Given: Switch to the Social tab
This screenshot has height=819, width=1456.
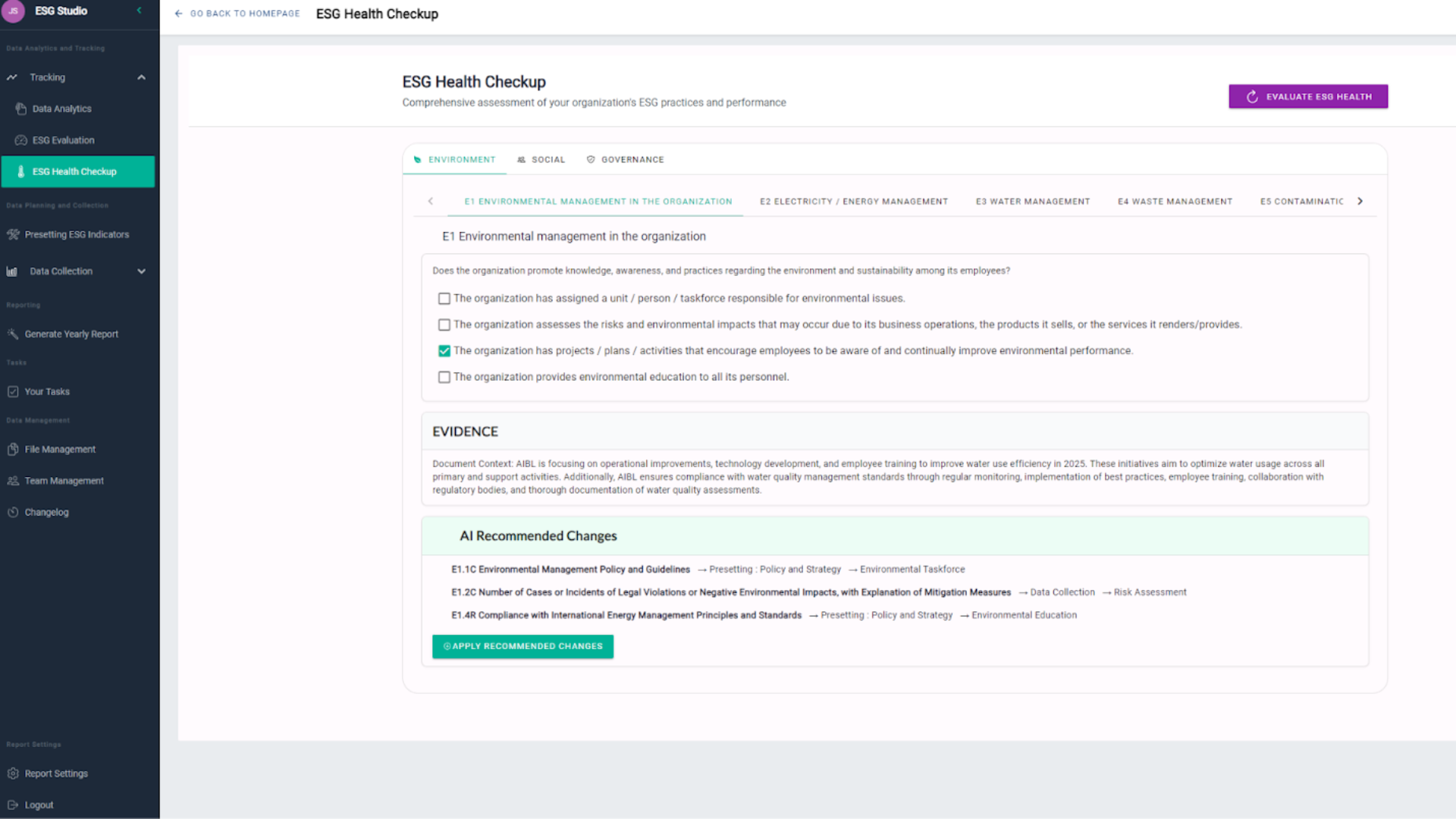Looking at the screenshot, I should (x=541, y=160).
